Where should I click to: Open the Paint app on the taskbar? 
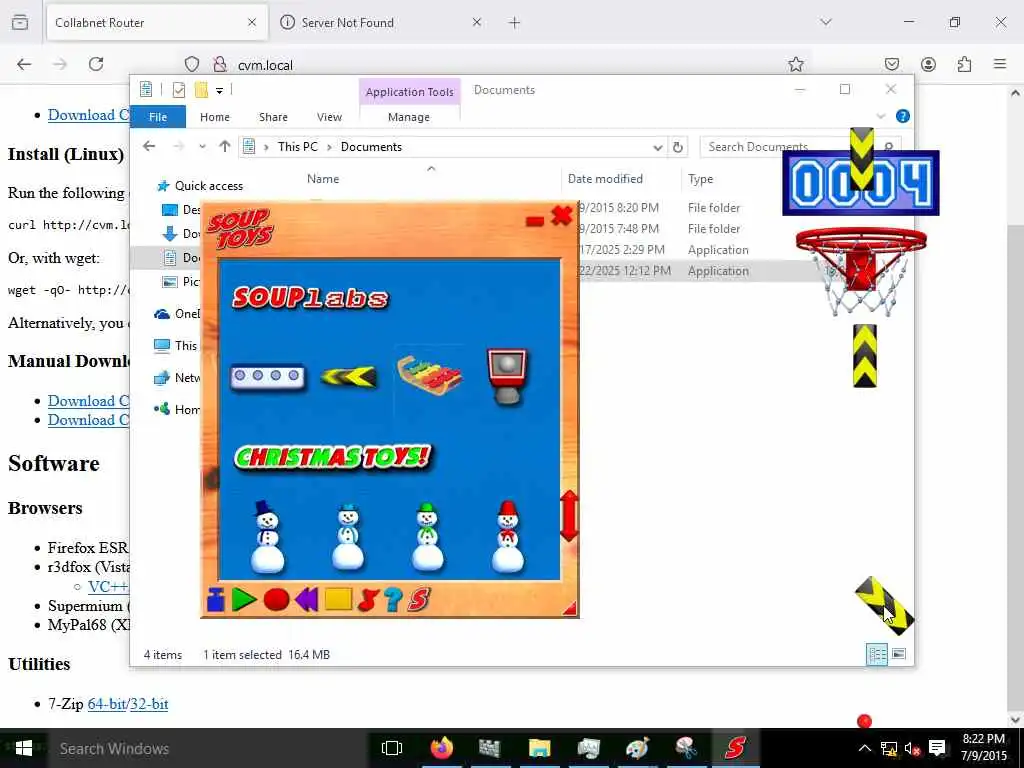pos(637,748)
